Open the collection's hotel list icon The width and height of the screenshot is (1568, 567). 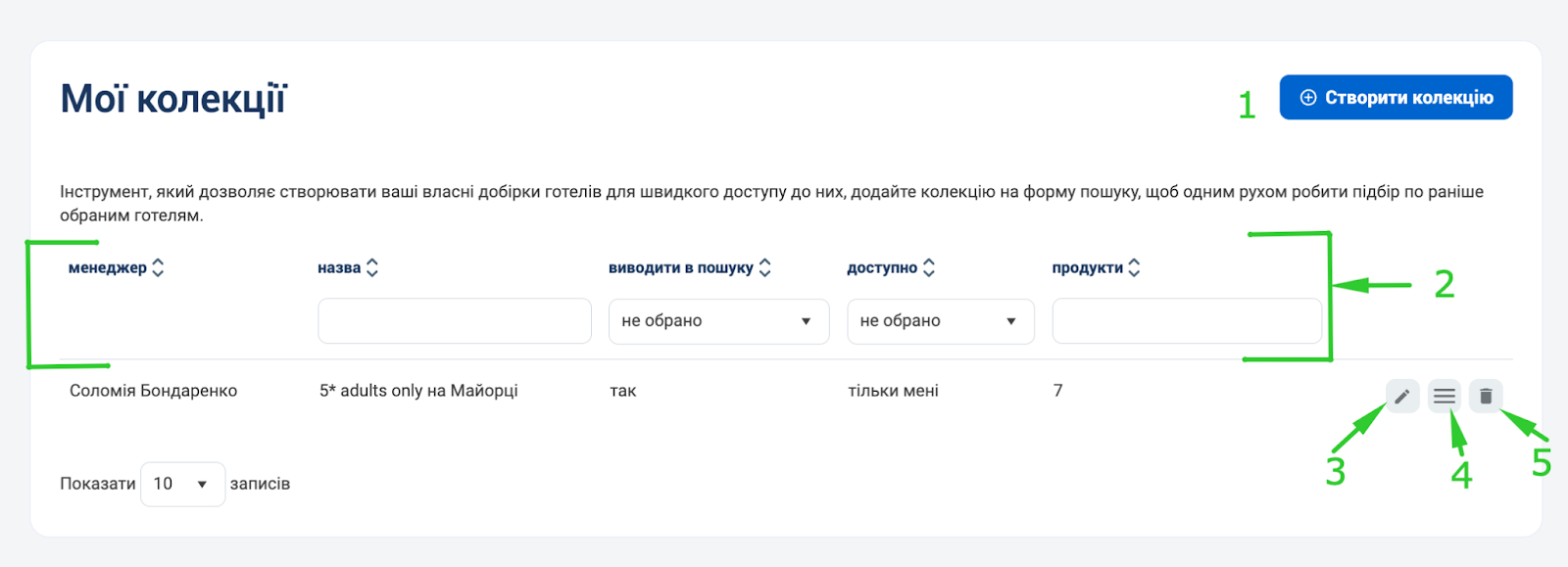pos(1444,397)
